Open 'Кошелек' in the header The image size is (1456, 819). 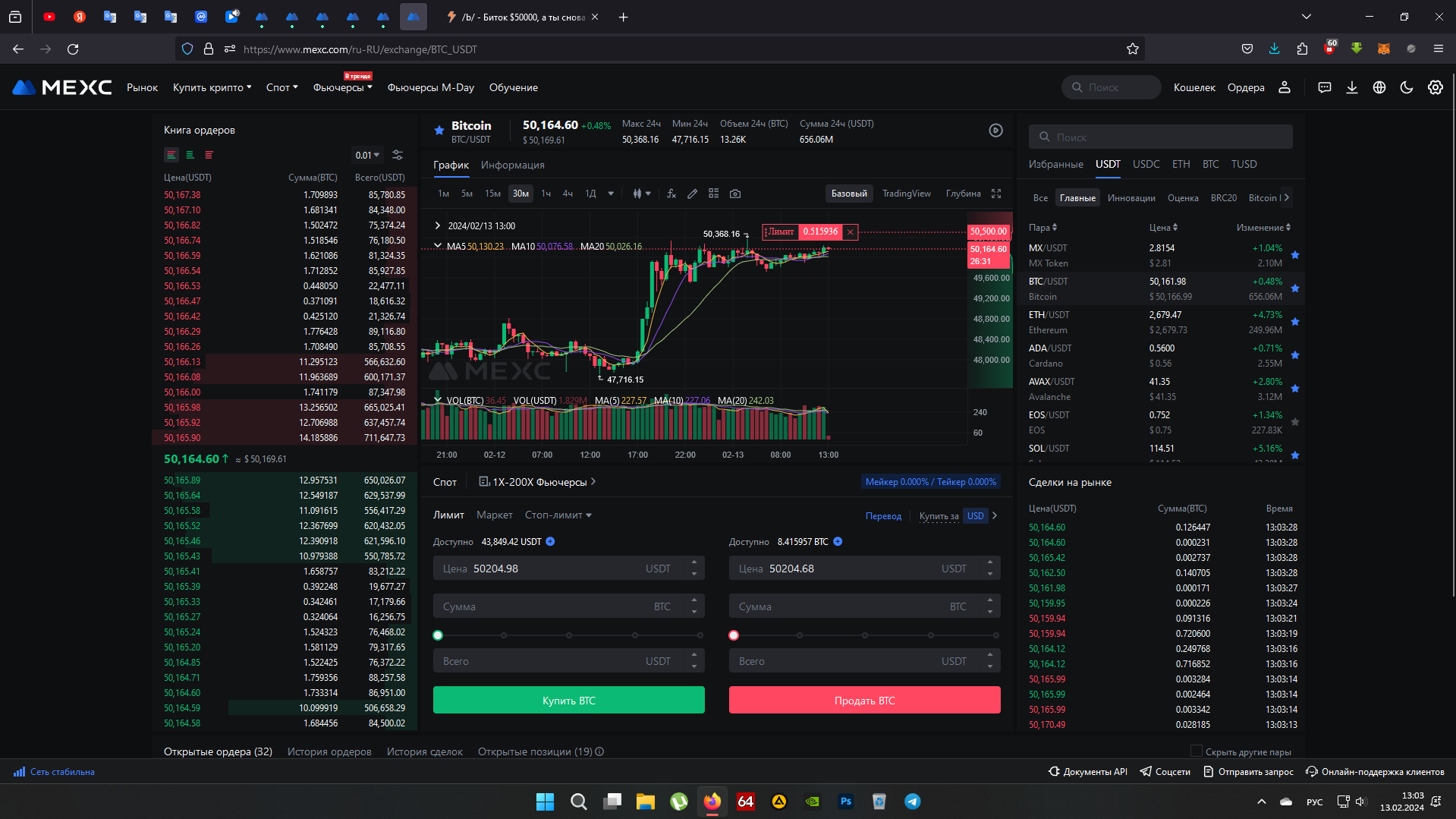(1194, 87)
